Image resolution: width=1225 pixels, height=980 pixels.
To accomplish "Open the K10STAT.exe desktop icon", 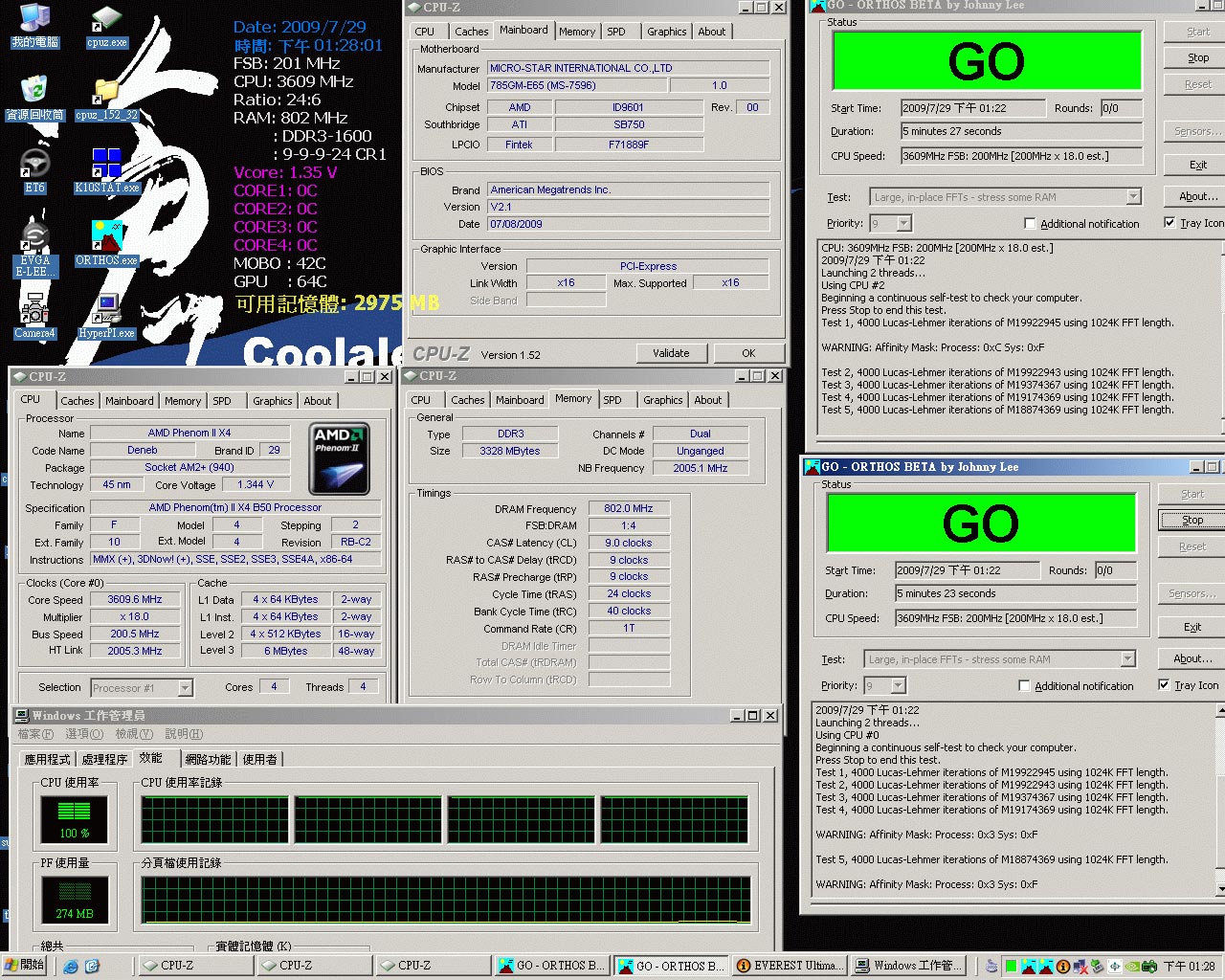I will point(106,167).
